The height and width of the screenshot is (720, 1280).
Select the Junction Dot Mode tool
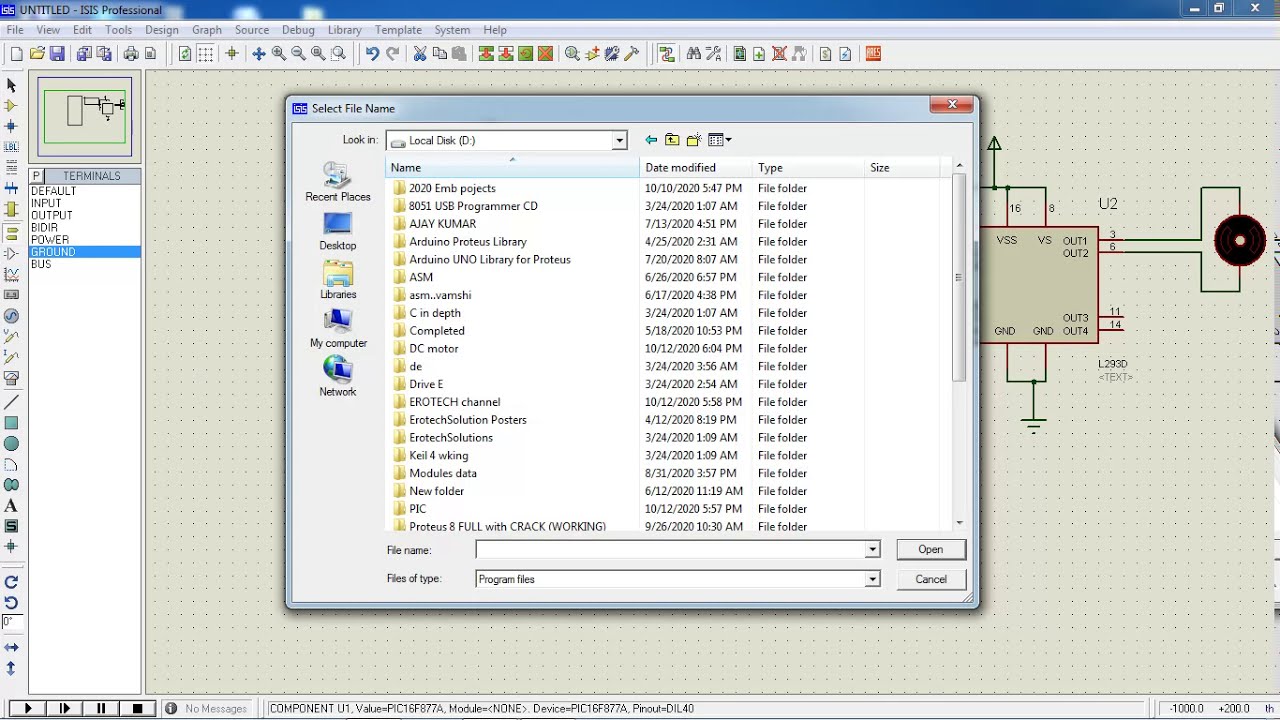tap(11, 126)
